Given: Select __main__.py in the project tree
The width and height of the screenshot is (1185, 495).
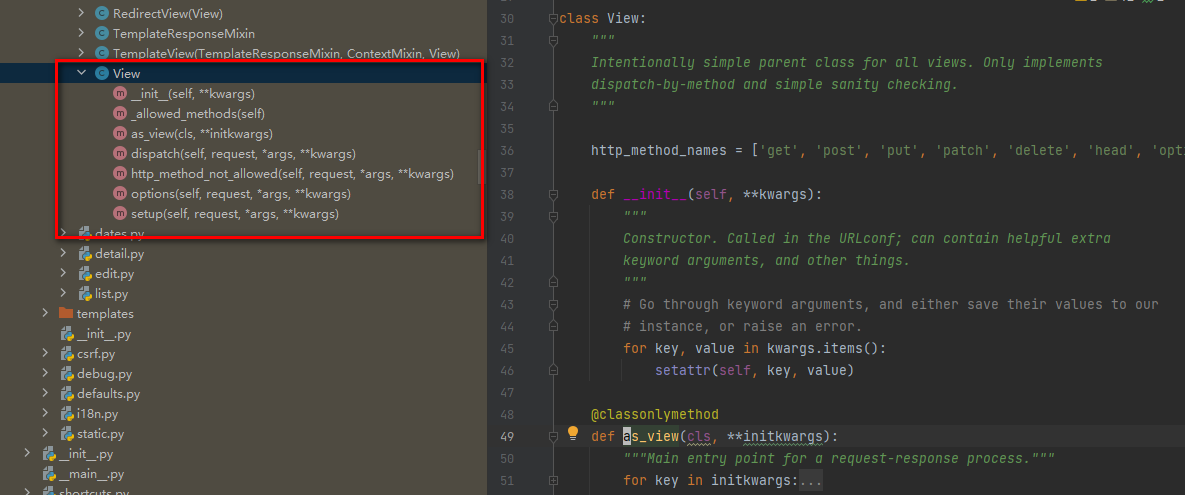Looking at the screenshot, I should [91, 474].
